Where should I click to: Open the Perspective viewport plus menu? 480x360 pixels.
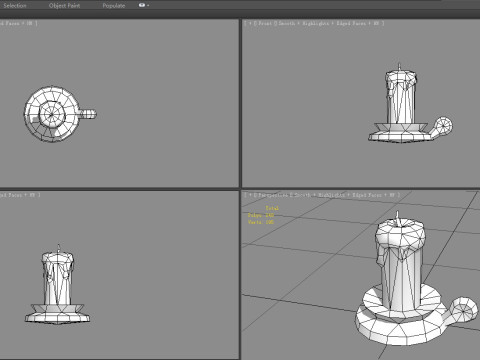(x=250, y=195)
